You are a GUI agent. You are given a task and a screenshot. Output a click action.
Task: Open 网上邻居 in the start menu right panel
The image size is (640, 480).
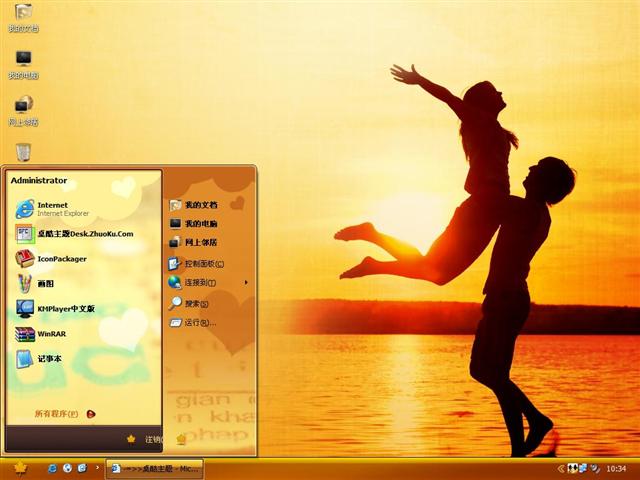193,242
